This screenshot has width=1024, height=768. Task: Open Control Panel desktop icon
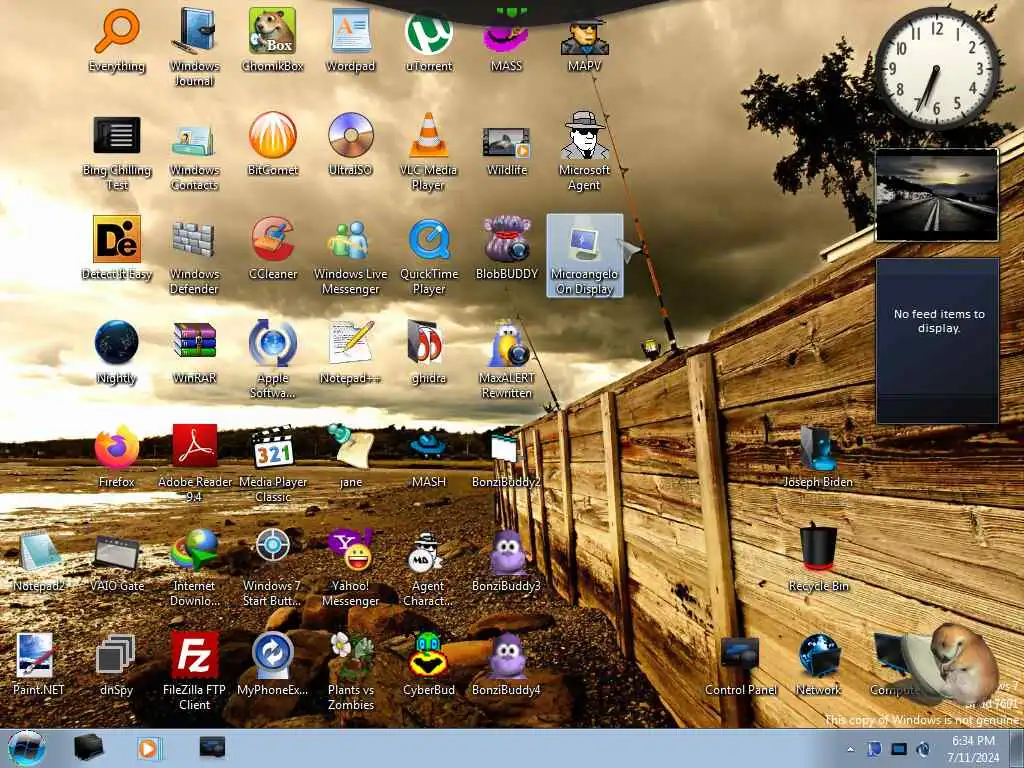[741, 667]
